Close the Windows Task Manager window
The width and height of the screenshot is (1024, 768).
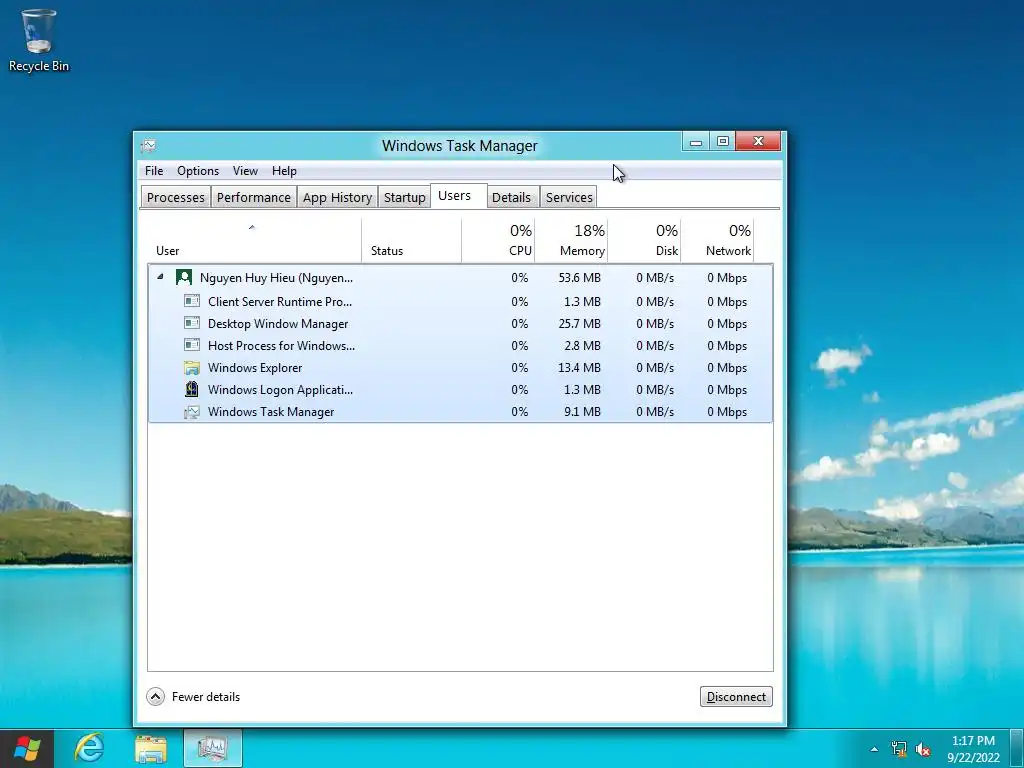coord(758,141)
